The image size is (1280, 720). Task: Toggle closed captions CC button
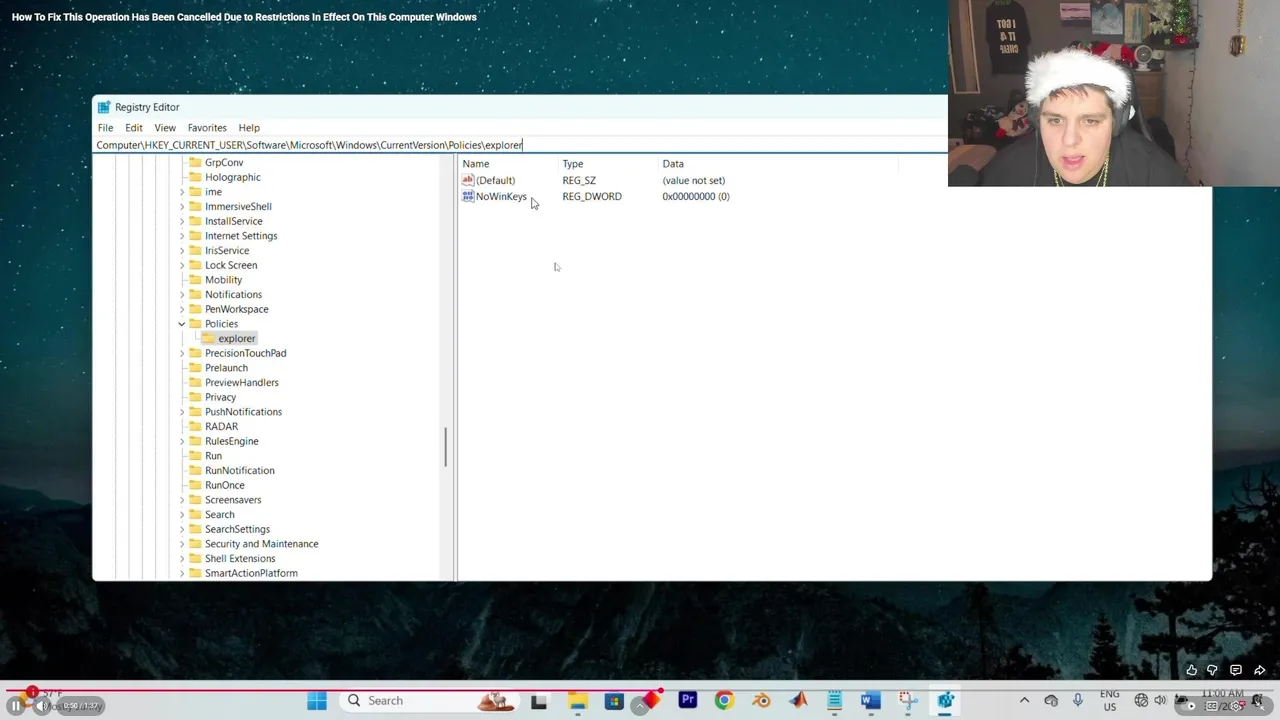(1212, 706)
